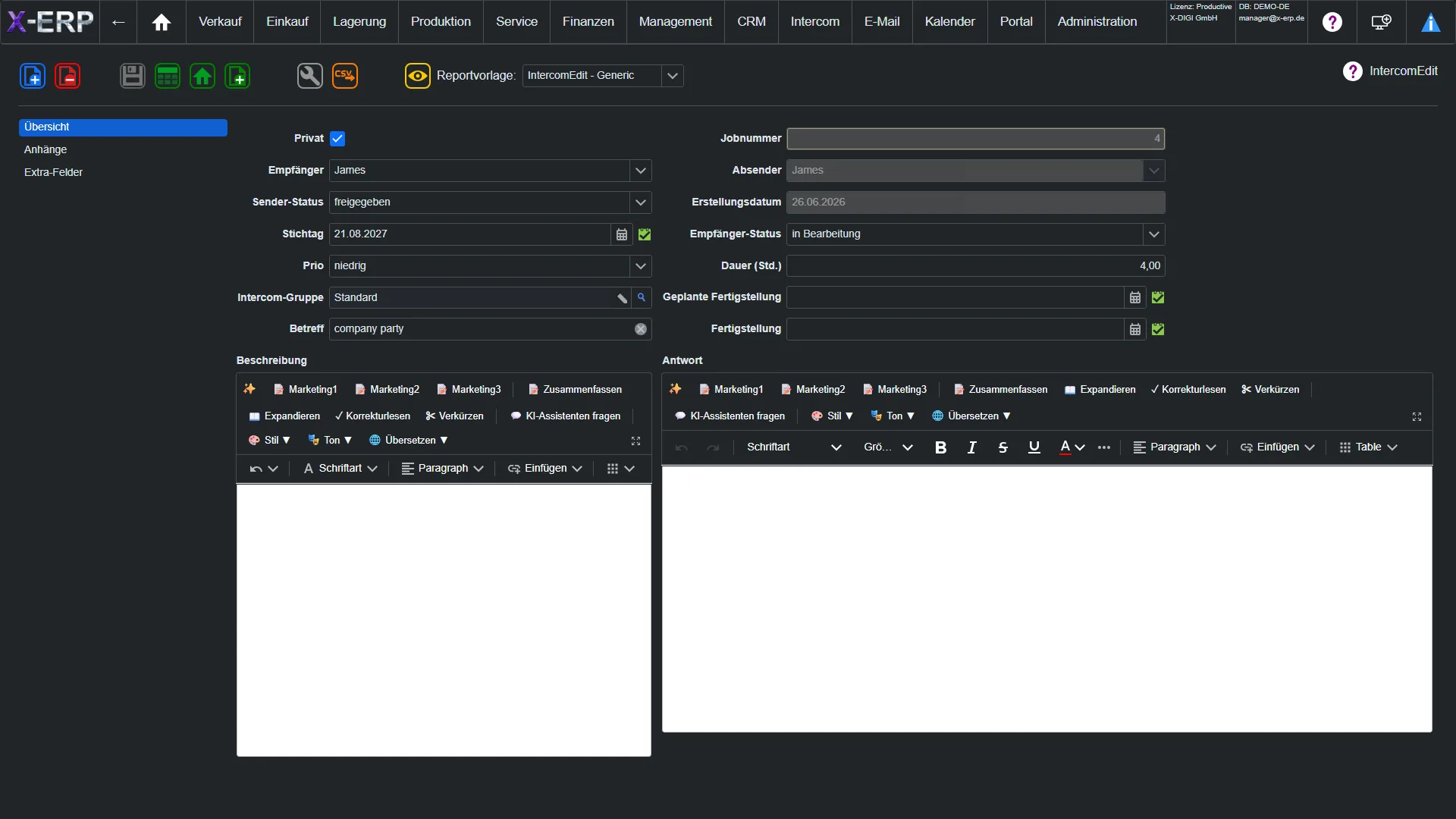1456x819 pixels.
Task: Open the wrench settings tool
Action: tap(310, 76)
